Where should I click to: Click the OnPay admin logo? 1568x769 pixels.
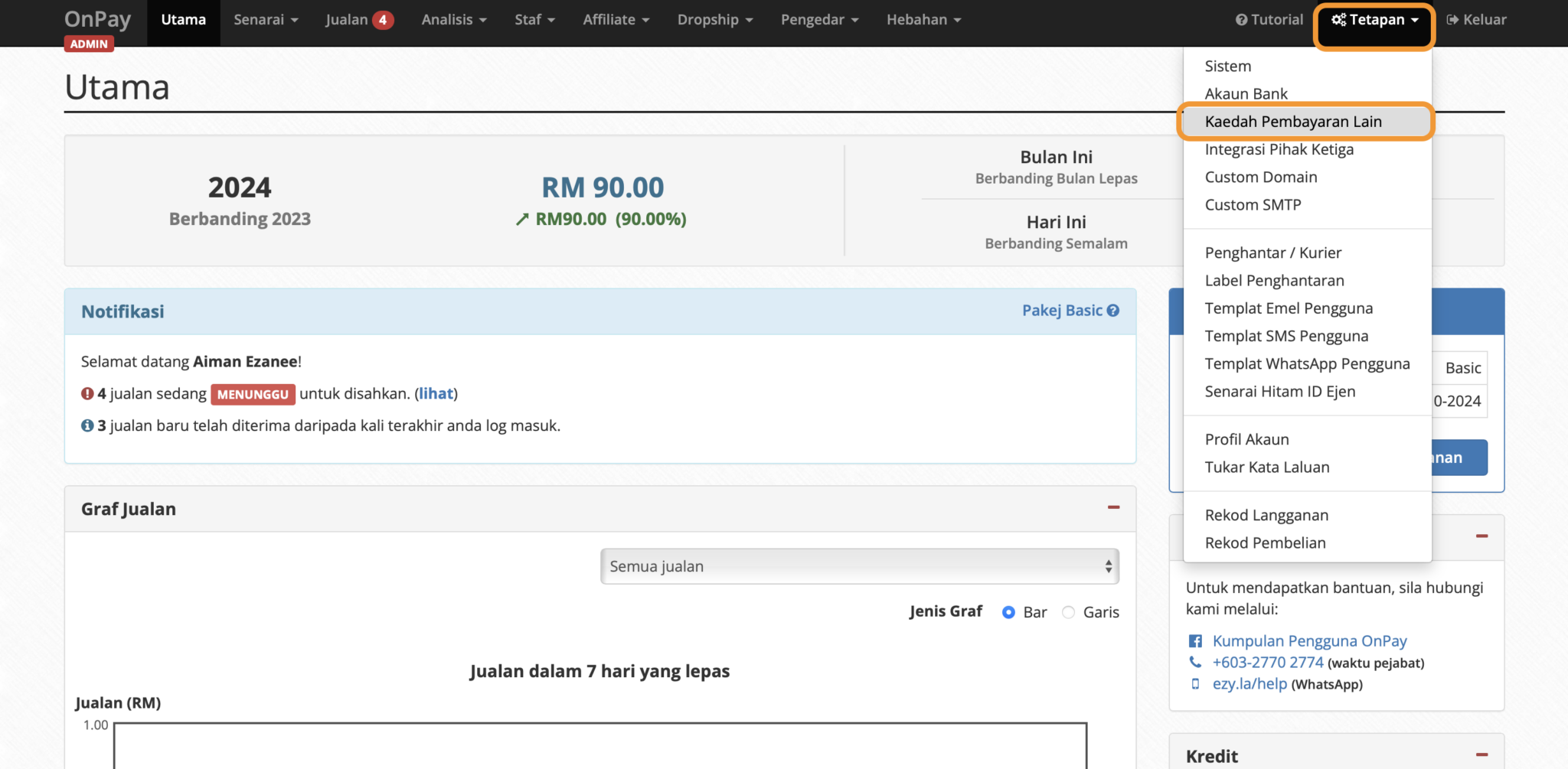point(97,18)
